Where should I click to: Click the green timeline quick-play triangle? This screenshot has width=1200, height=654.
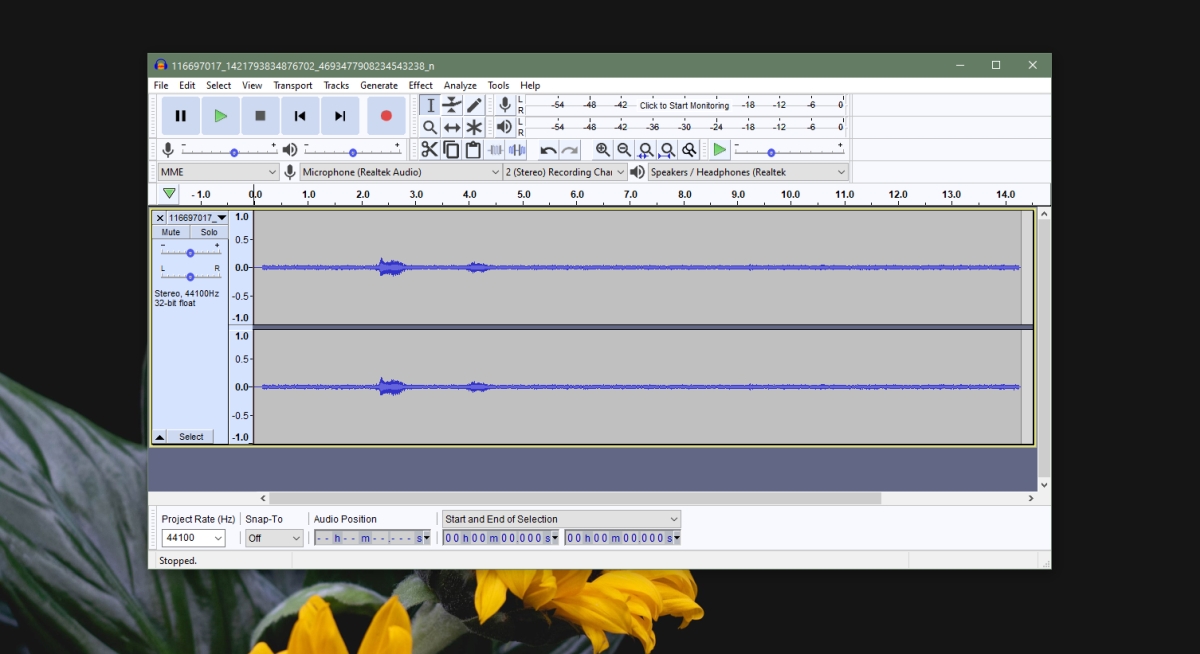point(169,194)
